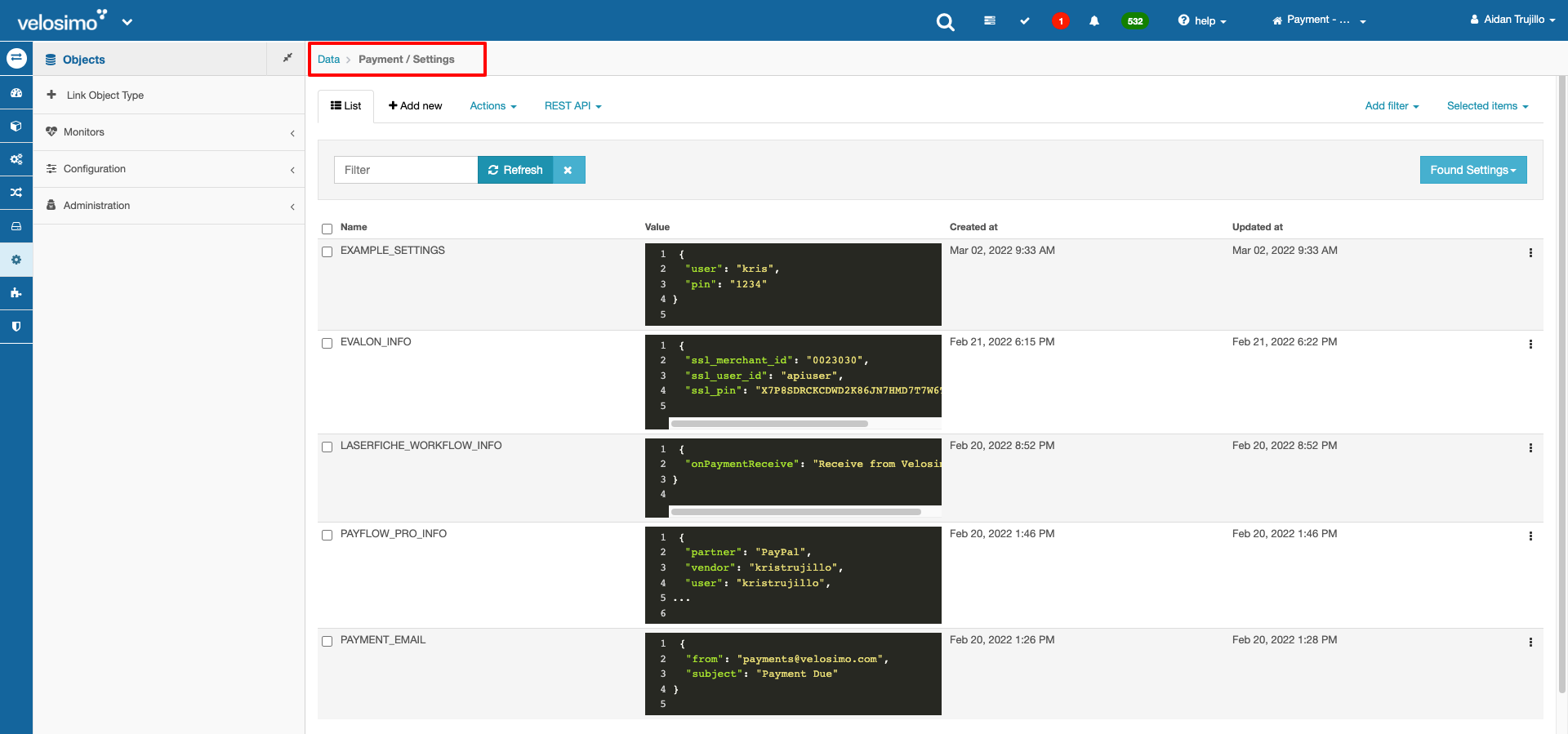
Task: Click the Updated at column header
Action: coord(1258,227)
